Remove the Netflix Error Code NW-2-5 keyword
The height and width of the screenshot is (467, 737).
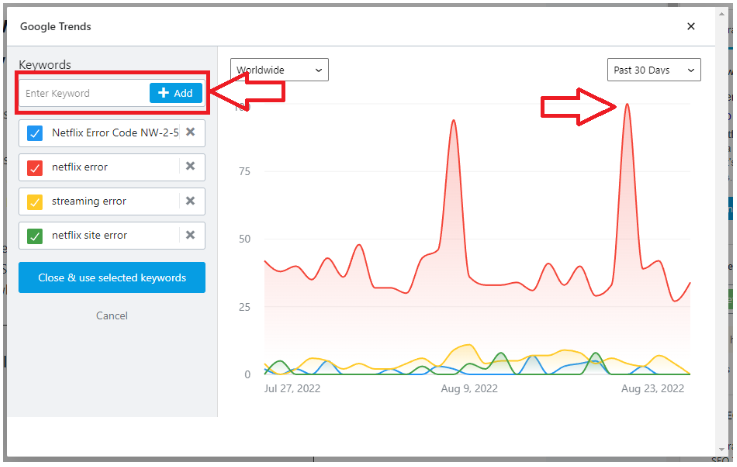(x=190, y=132)
